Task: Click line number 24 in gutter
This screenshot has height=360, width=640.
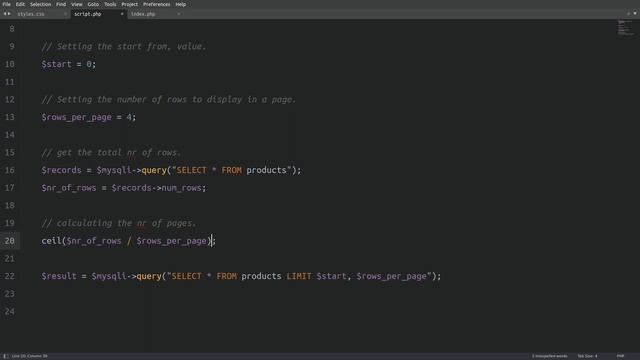Action: [9, 311]
